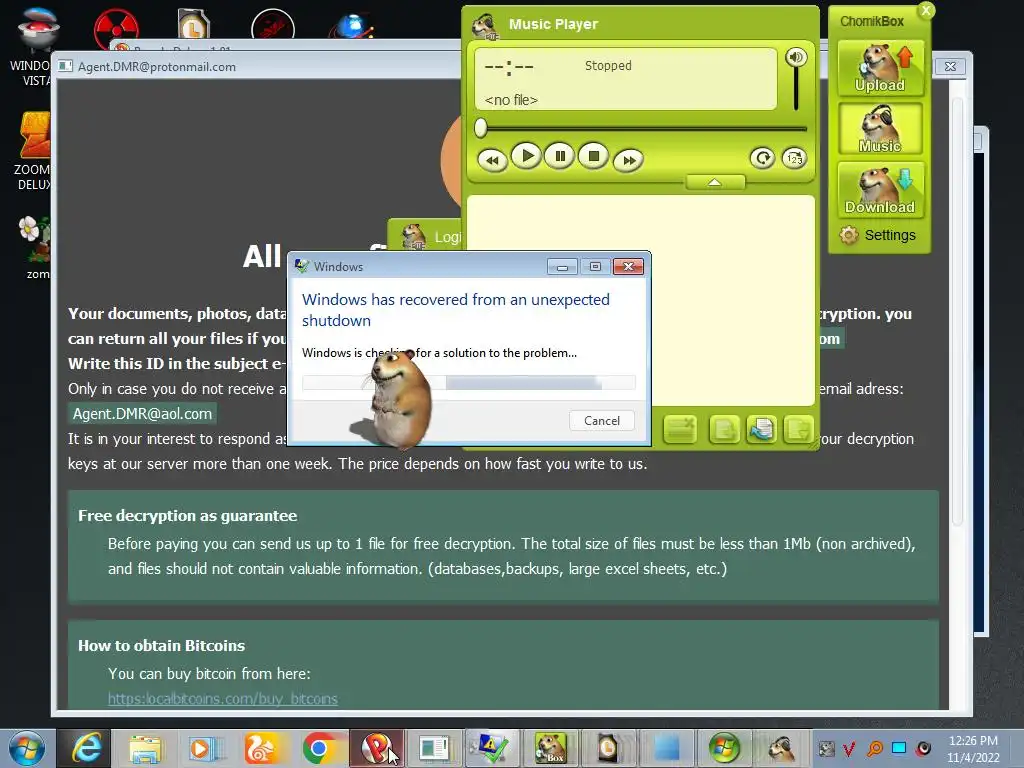Click the remove-from-playlist icon in Music Player

680,430
